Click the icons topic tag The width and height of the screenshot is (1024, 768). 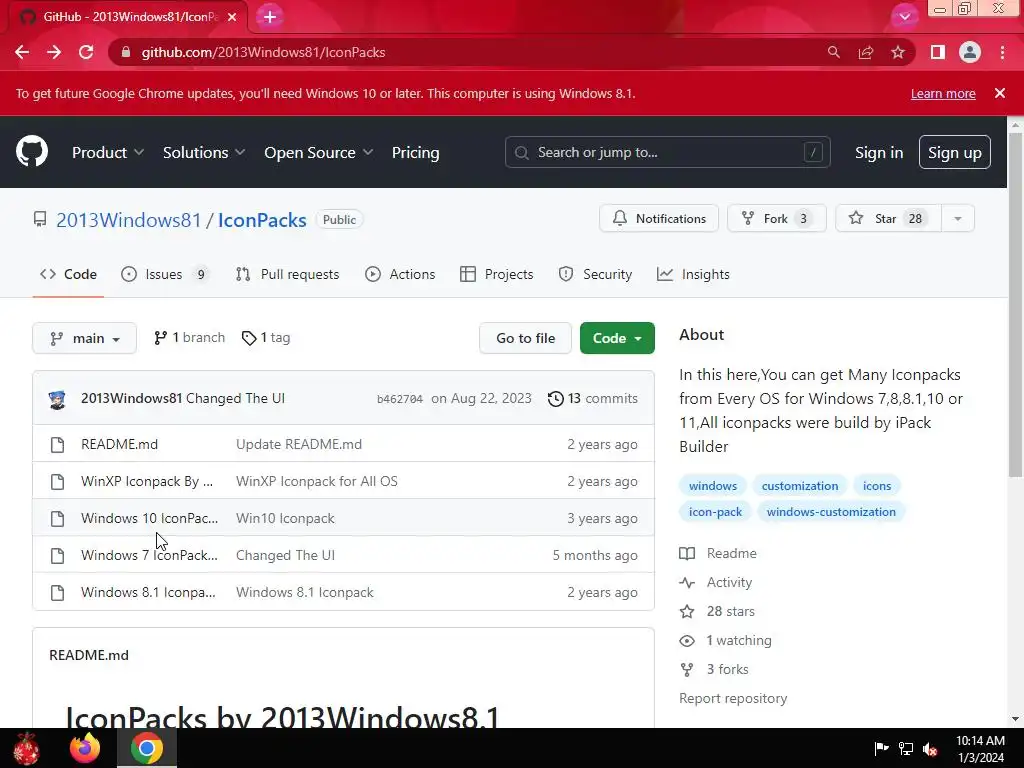877,486
